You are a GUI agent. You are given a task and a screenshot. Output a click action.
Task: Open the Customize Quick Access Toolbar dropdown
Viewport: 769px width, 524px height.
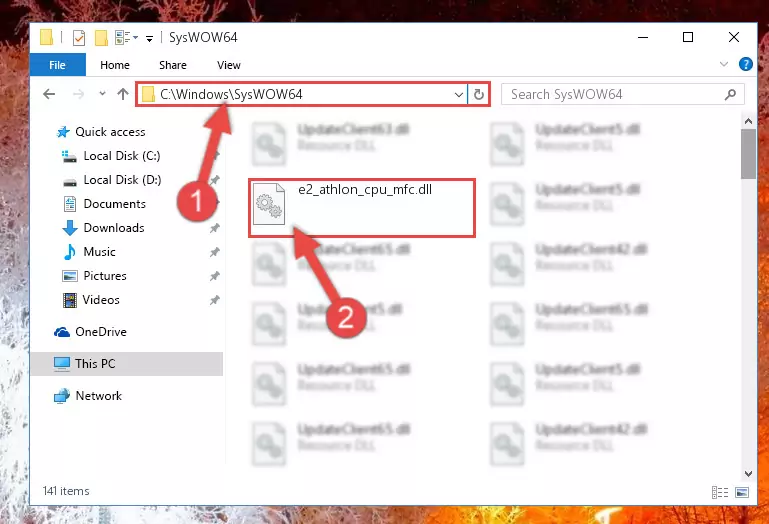click(x=149, y=38)
